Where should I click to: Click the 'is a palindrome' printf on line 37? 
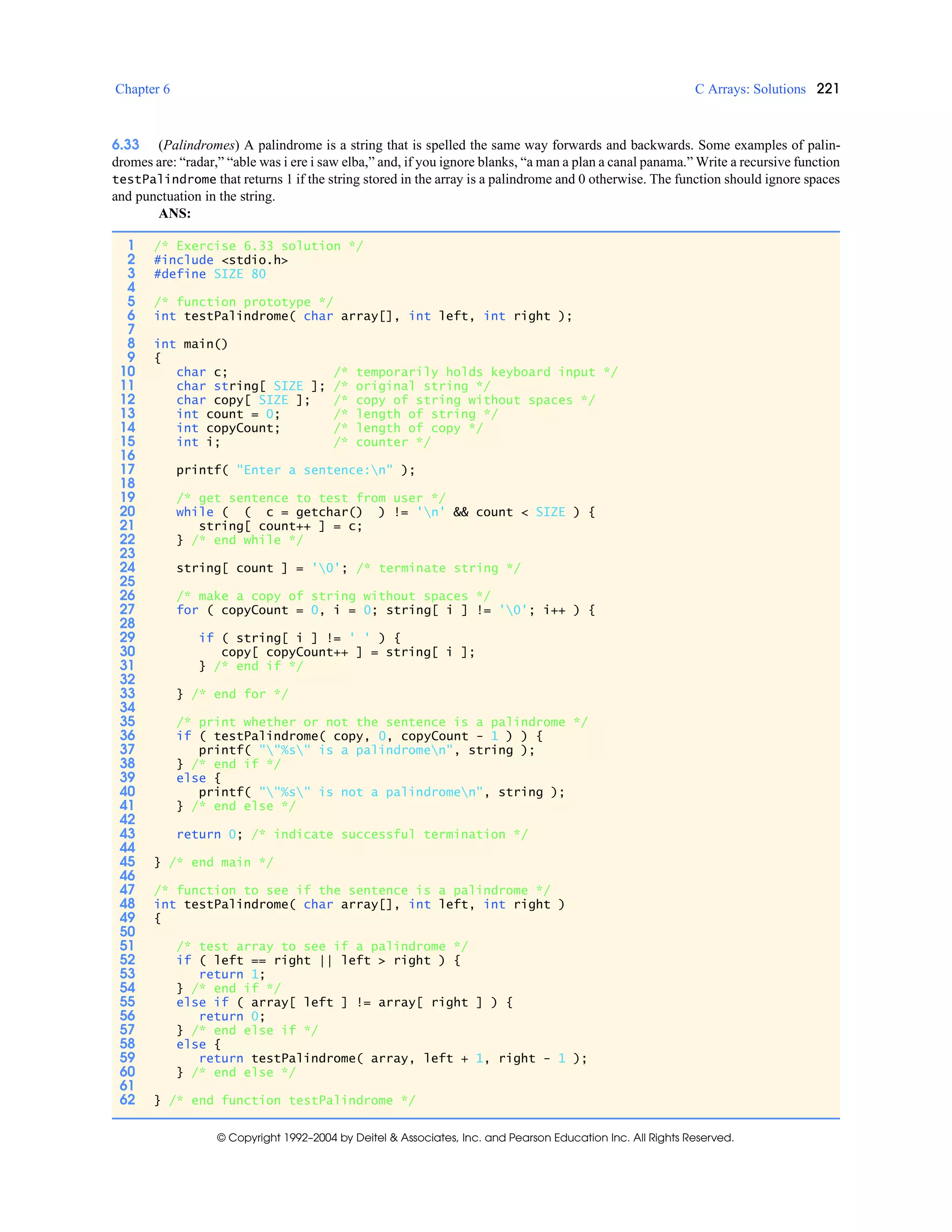pos(367,750)
